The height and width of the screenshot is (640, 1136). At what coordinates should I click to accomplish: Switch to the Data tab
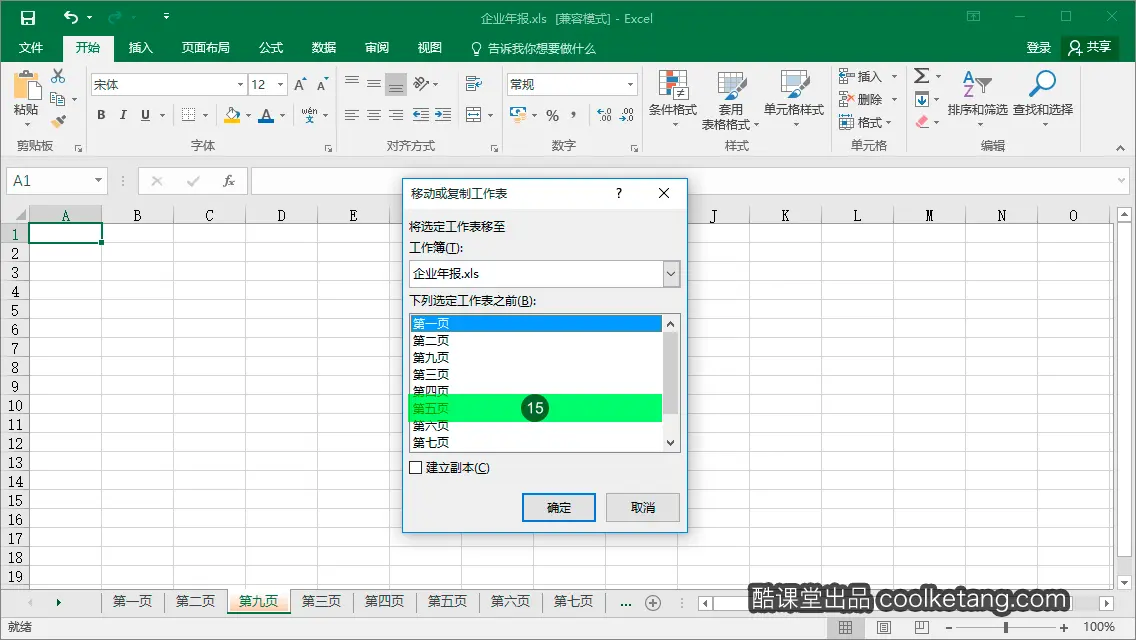(x=324, y=48)
